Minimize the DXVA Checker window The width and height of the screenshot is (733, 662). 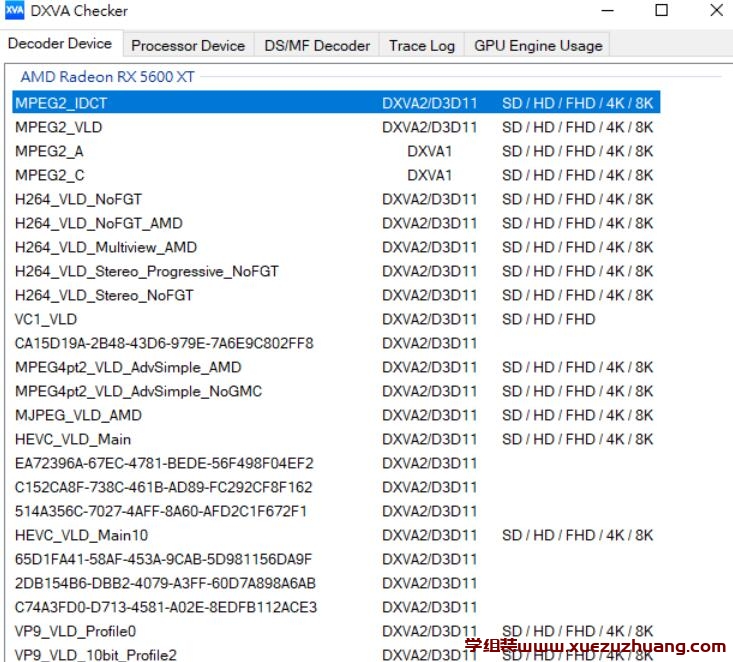click(x=608, y=11)
